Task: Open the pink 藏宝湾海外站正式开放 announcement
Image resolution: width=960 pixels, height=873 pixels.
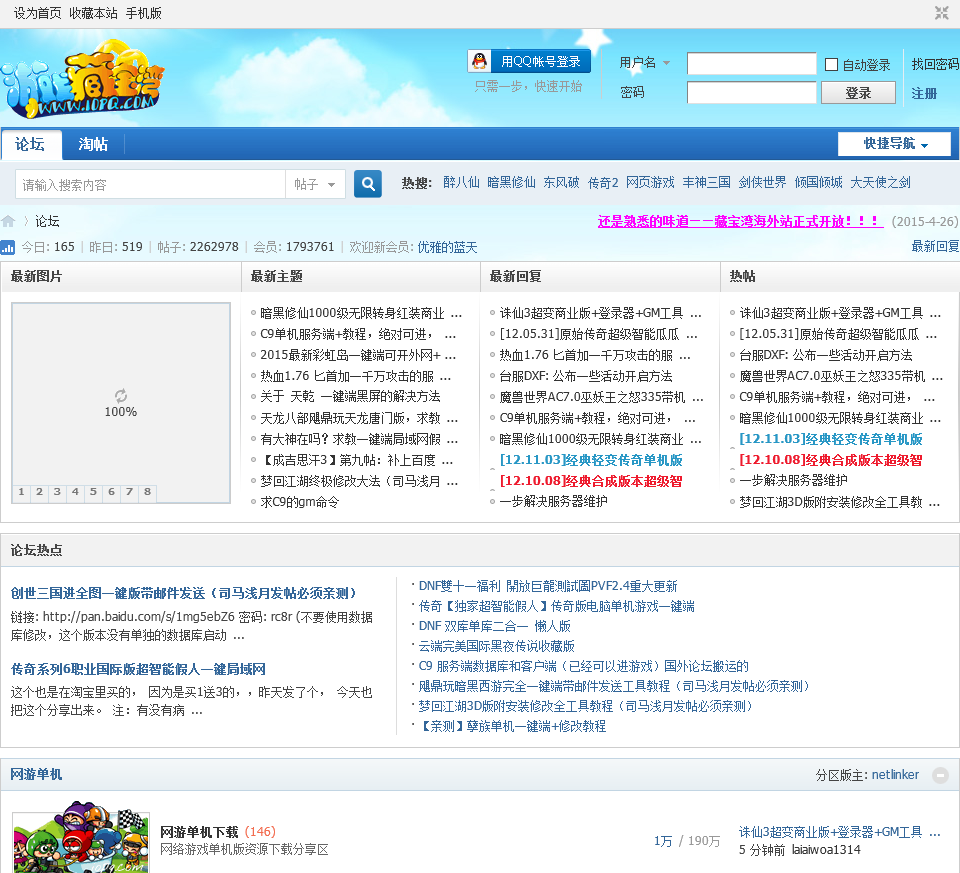Action: 740,222
